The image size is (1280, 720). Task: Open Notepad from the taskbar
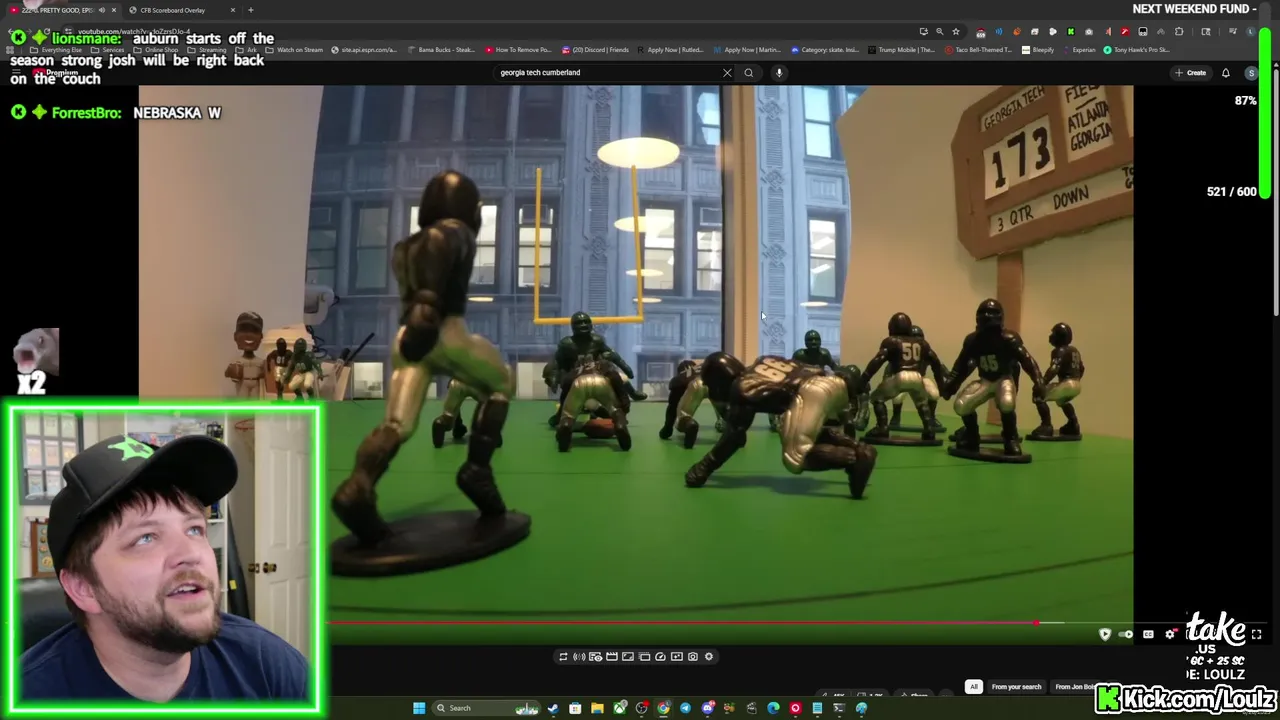pos(817,708)
